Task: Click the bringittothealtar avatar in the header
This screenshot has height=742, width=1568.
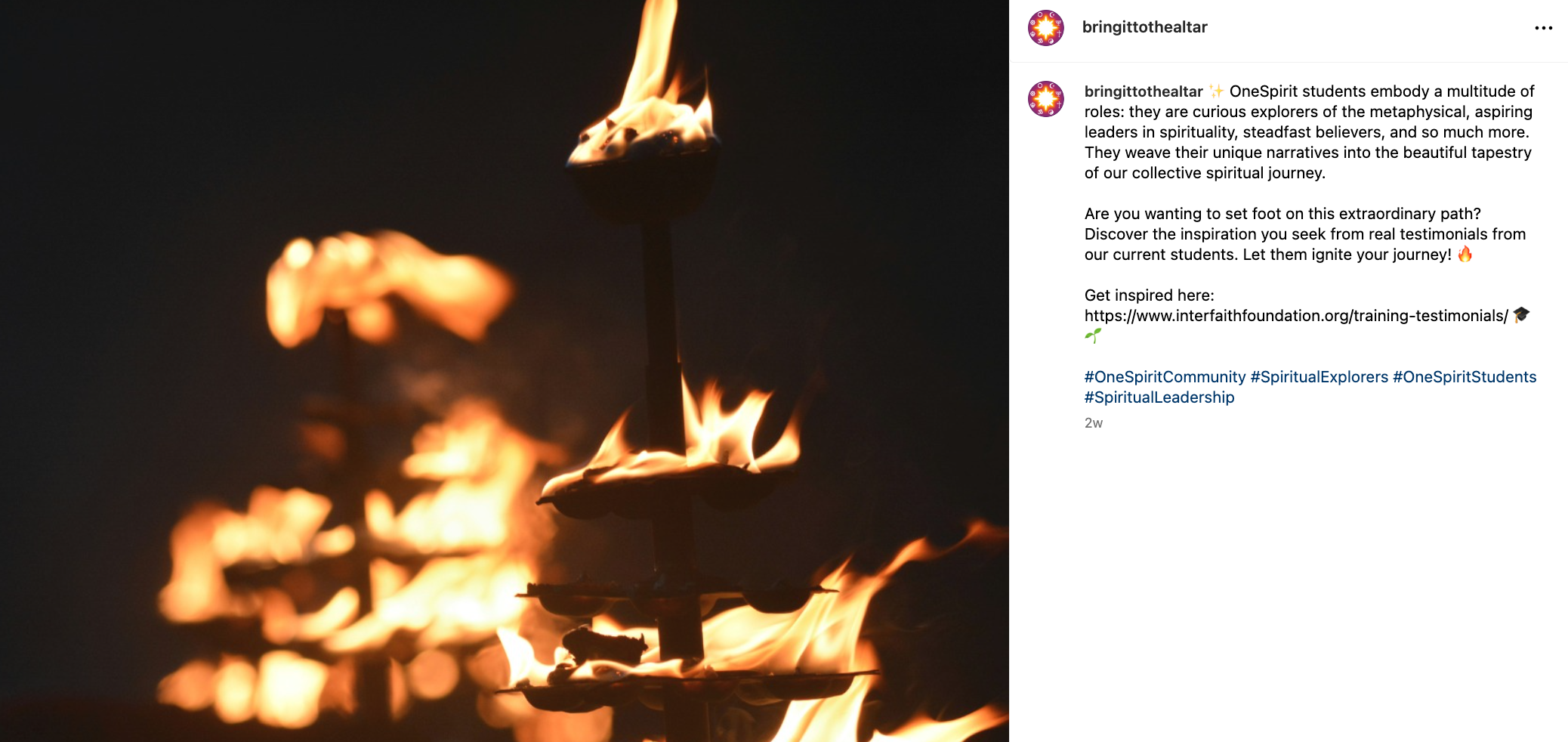Action: point(1046,28)
